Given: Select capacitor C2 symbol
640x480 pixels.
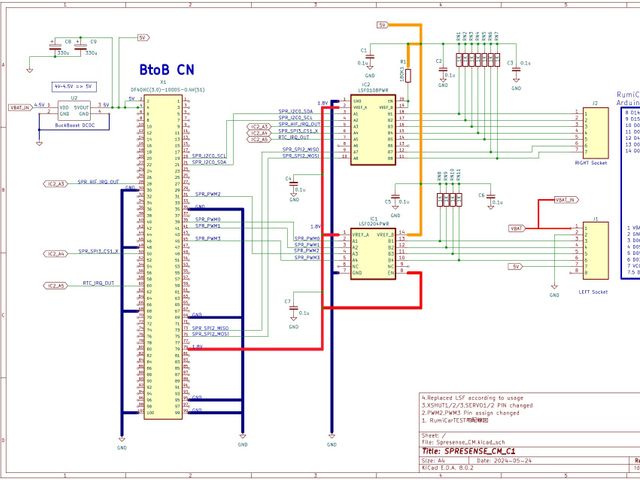Looking at the screenshot, I should [443, 69].
